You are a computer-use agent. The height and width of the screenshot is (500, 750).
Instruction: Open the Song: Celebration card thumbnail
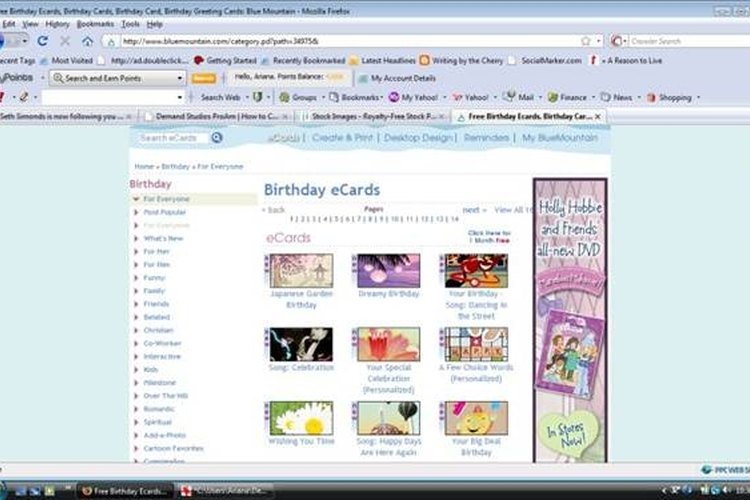[301, 344]
